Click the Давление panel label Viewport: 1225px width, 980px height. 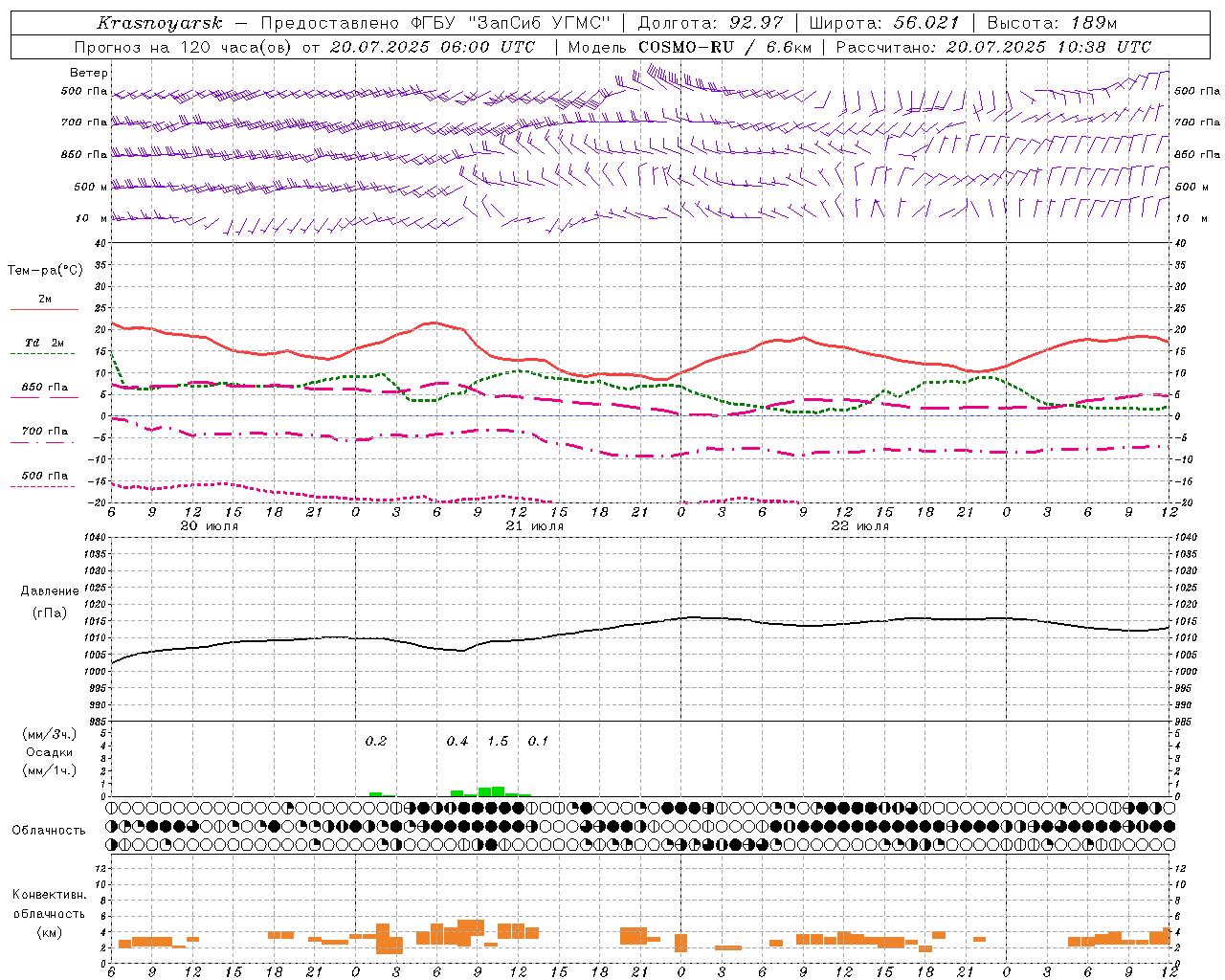pos(50,591)
